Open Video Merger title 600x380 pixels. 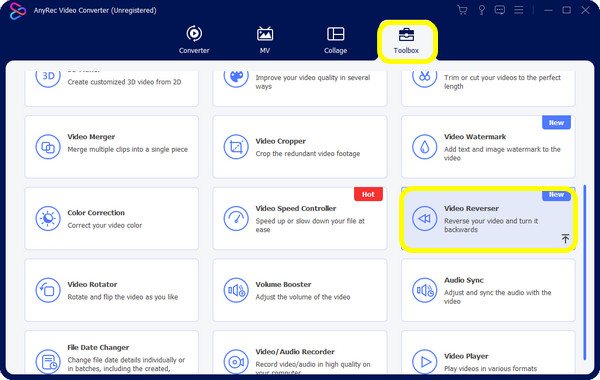click(91, 137)
